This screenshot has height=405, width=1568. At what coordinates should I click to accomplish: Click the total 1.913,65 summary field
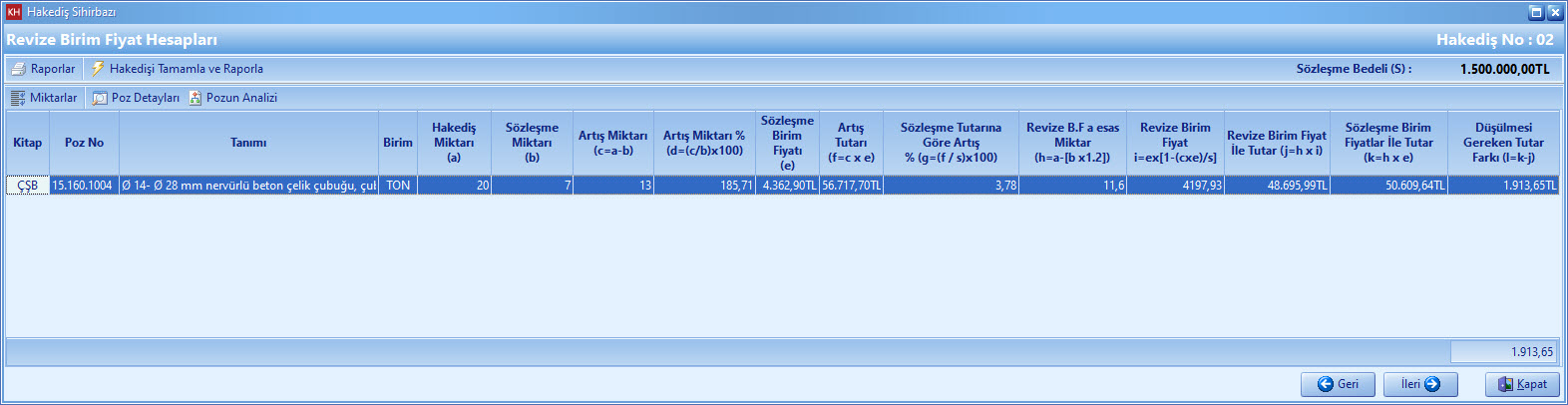pyautogui.click(x=1503, y=352)
